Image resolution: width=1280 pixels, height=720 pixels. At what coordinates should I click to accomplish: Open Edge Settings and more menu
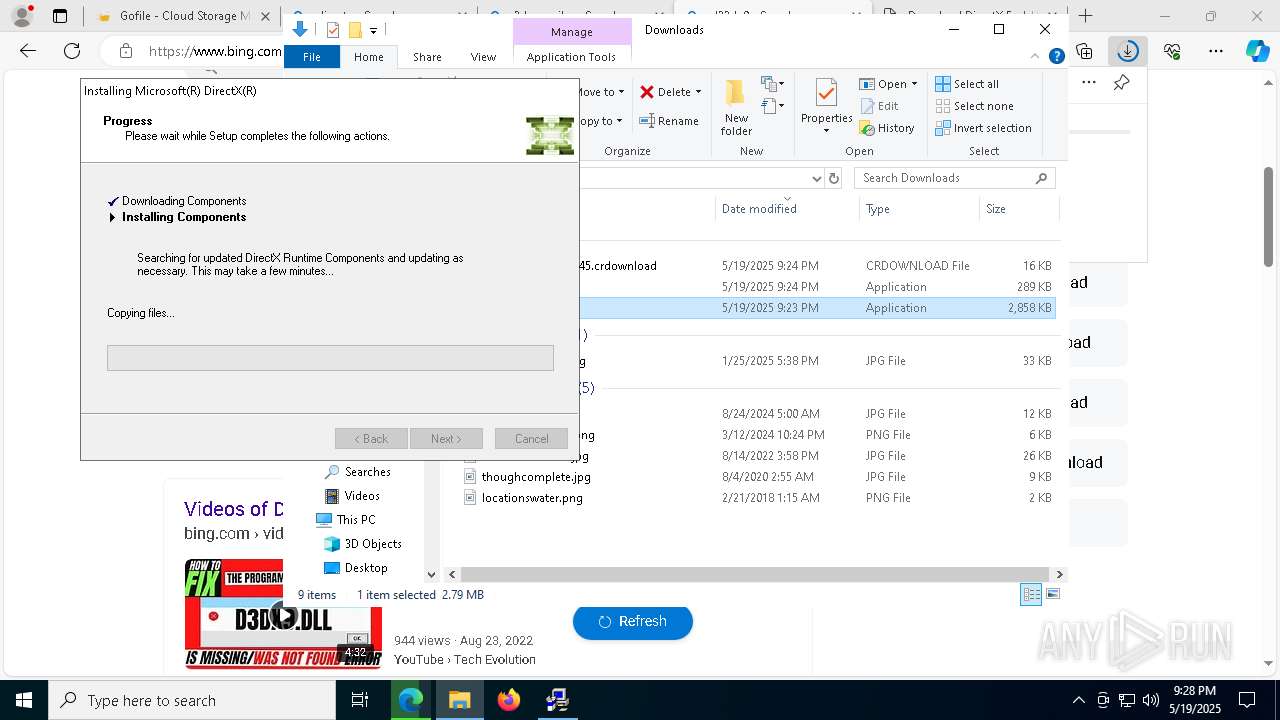(x=1216, y=51)
